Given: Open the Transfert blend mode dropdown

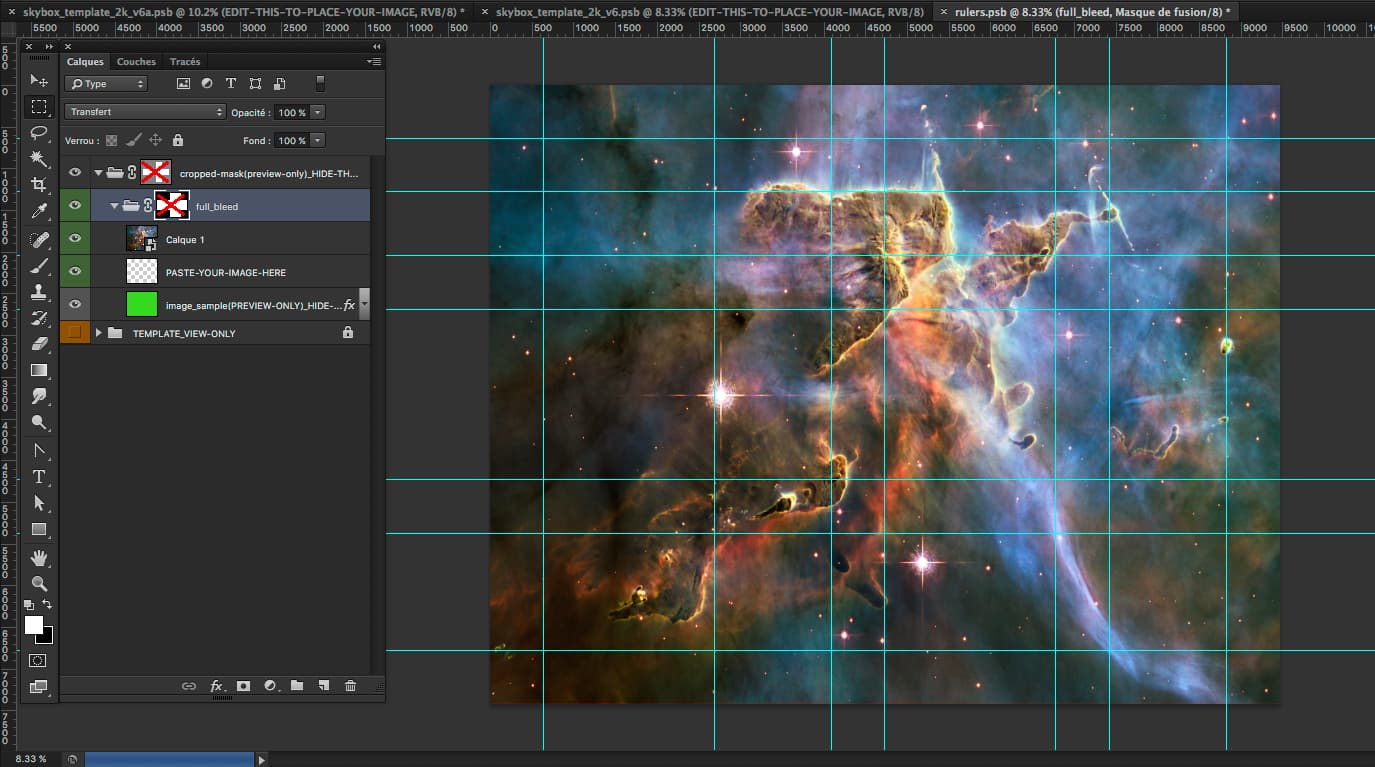Looking at the screenshot, I should click(x=146, y=112).
